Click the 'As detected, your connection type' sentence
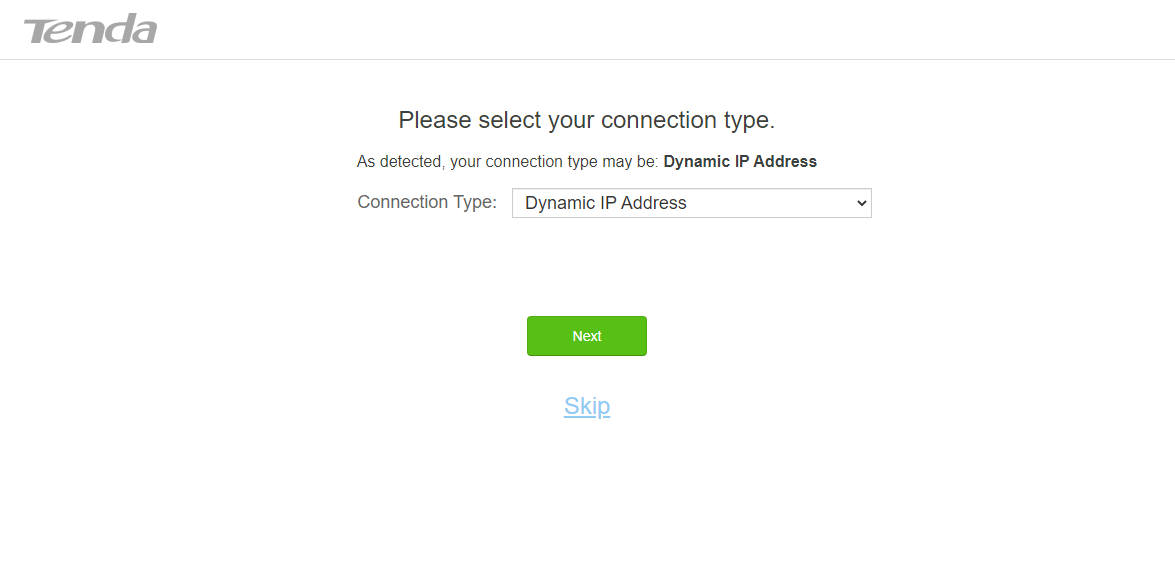 (507, 161)
